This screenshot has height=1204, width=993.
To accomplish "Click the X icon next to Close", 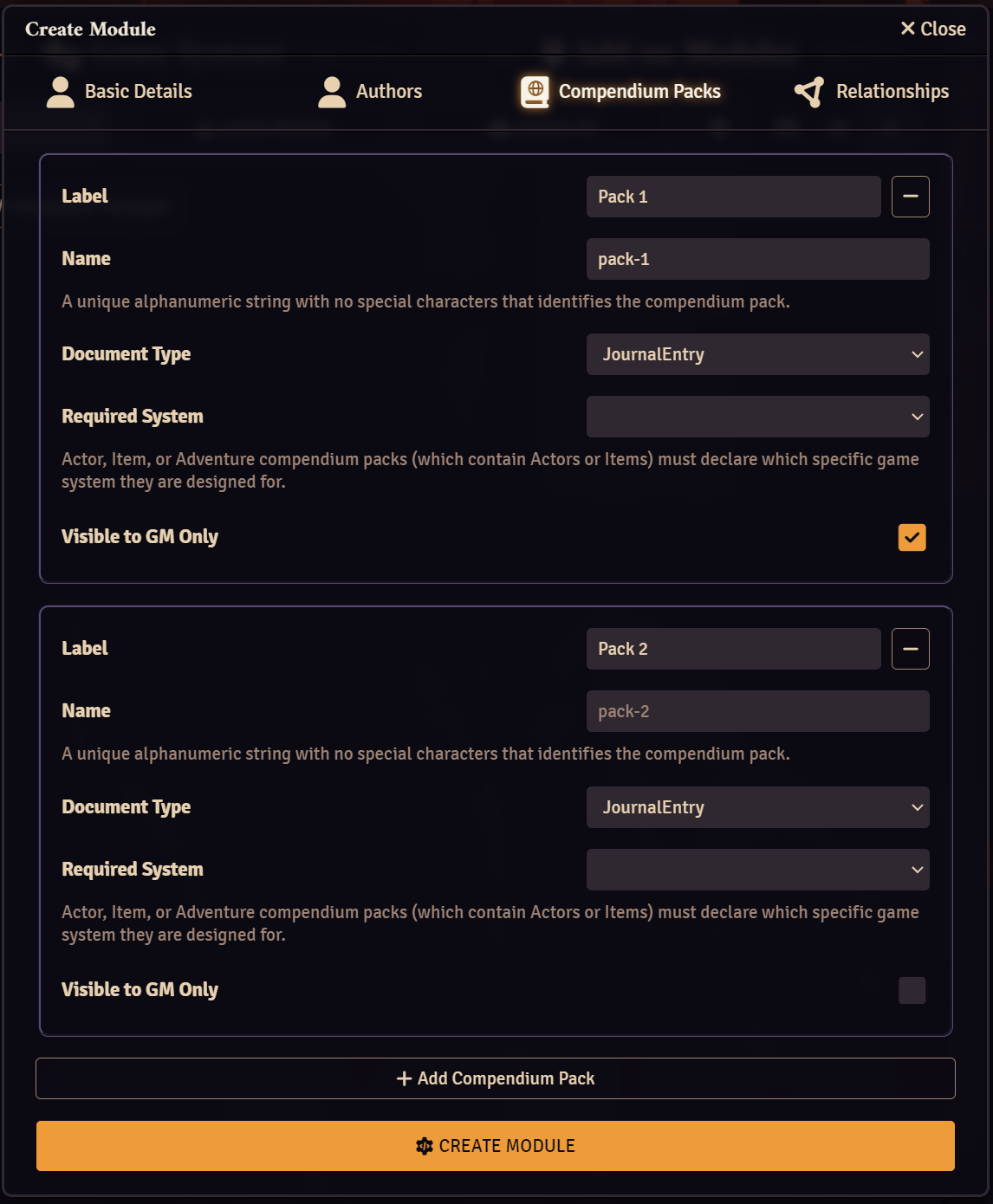I will (906, 28).
